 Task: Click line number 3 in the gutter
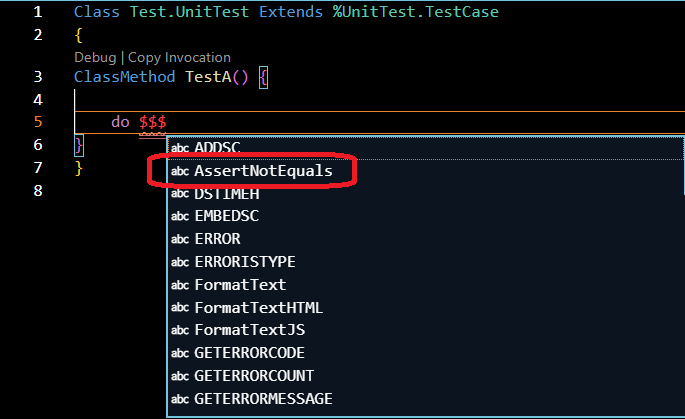(37, 77)
